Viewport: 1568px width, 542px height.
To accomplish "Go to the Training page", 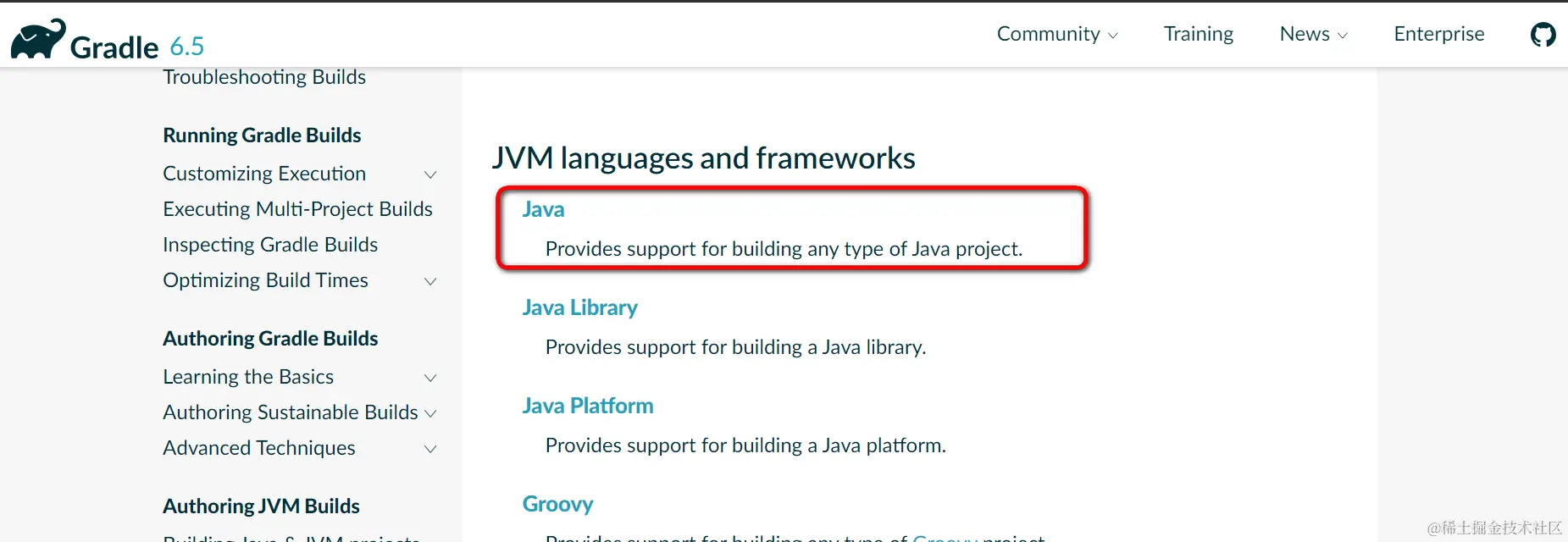I will [1198, 34].
